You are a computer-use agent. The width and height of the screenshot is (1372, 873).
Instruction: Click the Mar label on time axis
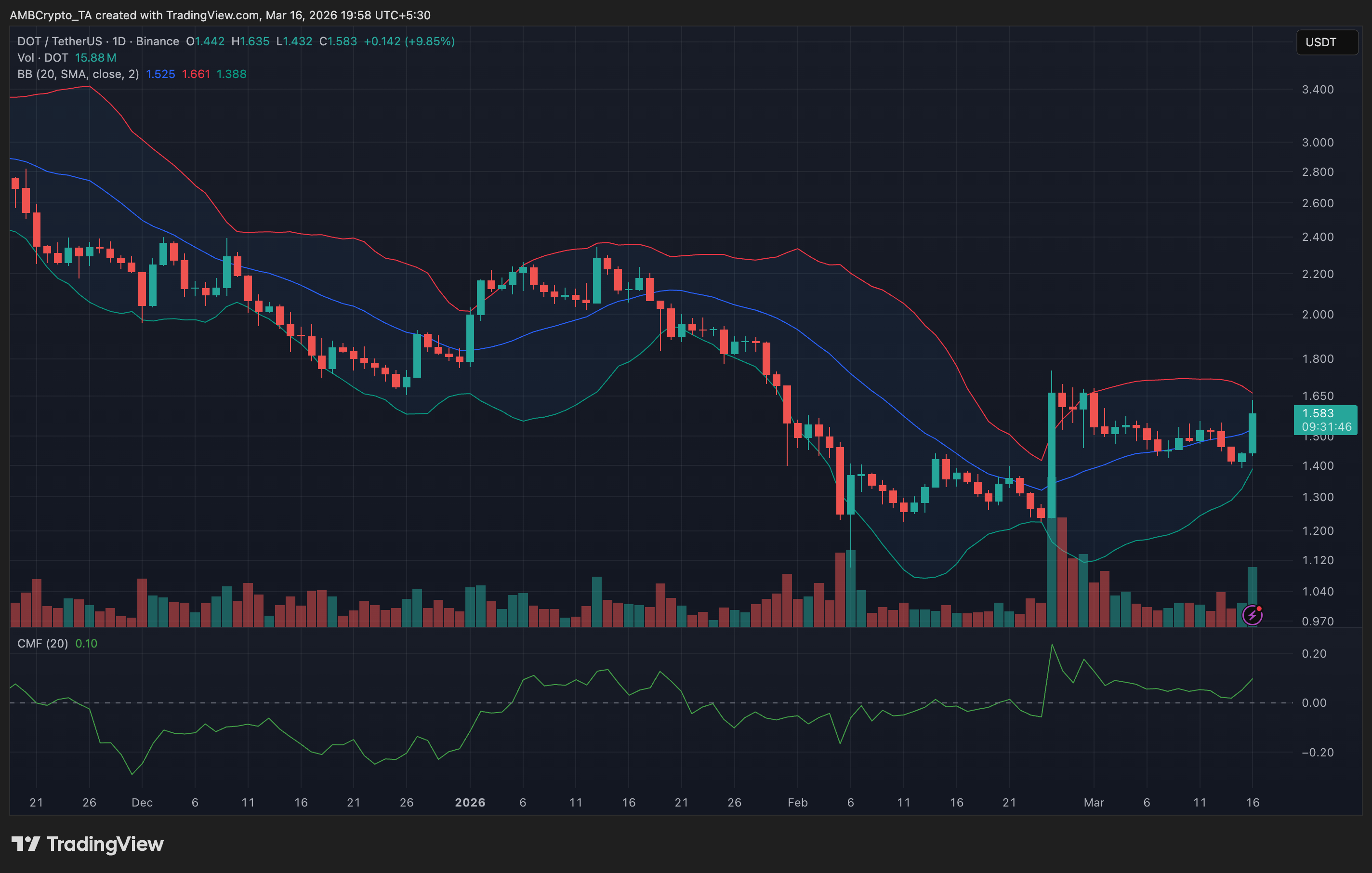click(1094, 802)
